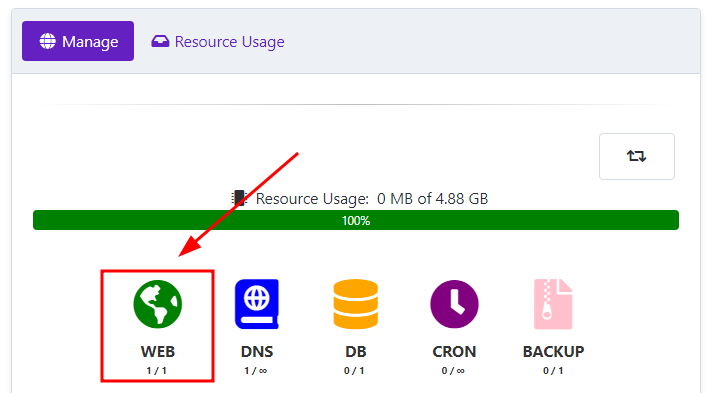
Task: Open the orange DB database icon
Action: point(355,304)
